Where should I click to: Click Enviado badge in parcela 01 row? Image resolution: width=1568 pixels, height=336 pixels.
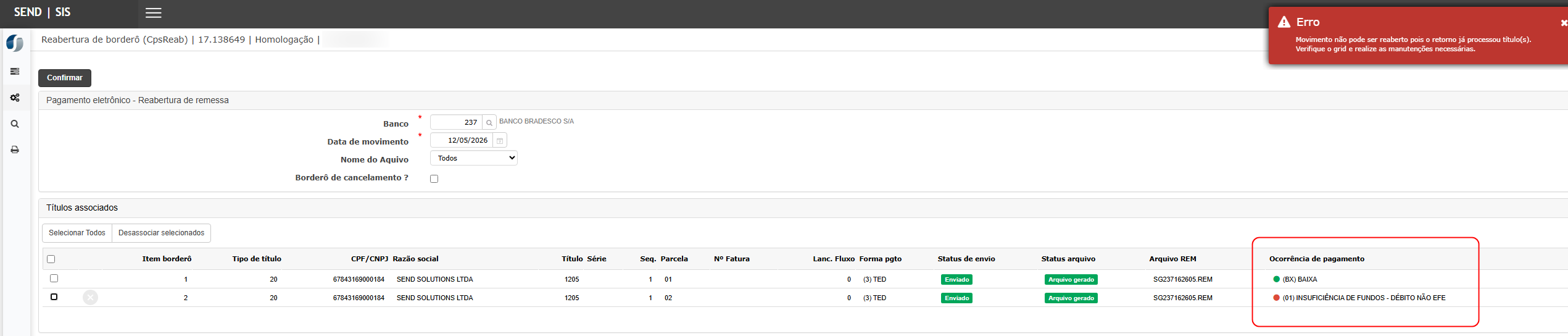click(957, 280)
